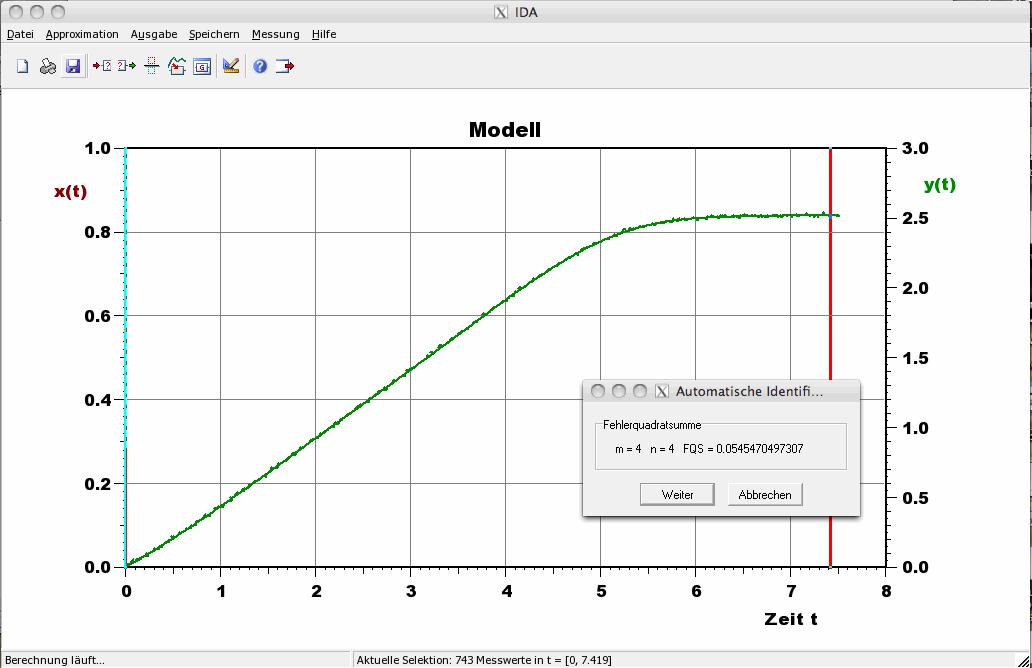Click the Aktuelle Selektion status bar text

[x=484, y=660]
